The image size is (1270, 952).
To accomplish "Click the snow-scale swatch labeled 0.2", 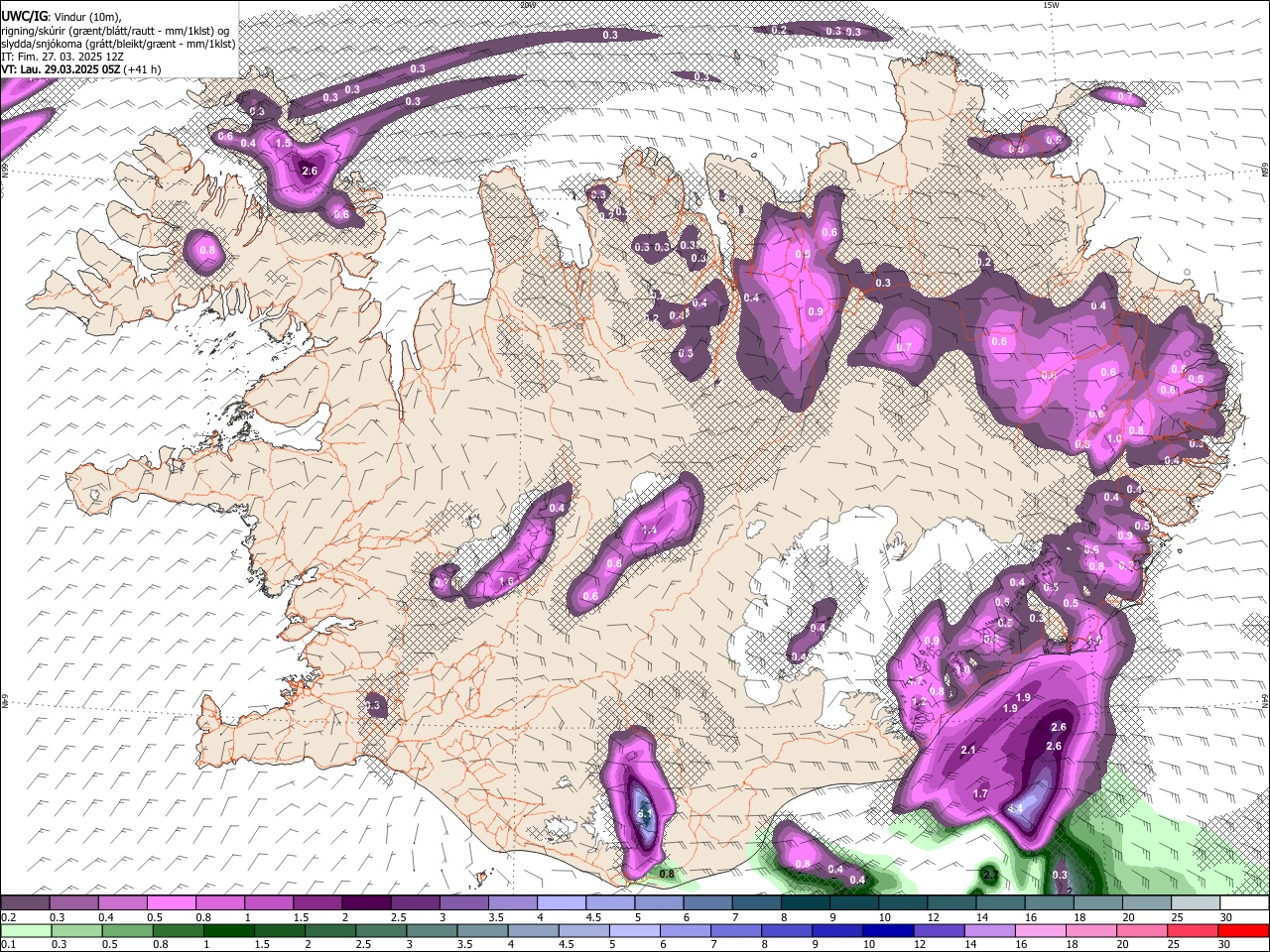I will click(26, 903).
